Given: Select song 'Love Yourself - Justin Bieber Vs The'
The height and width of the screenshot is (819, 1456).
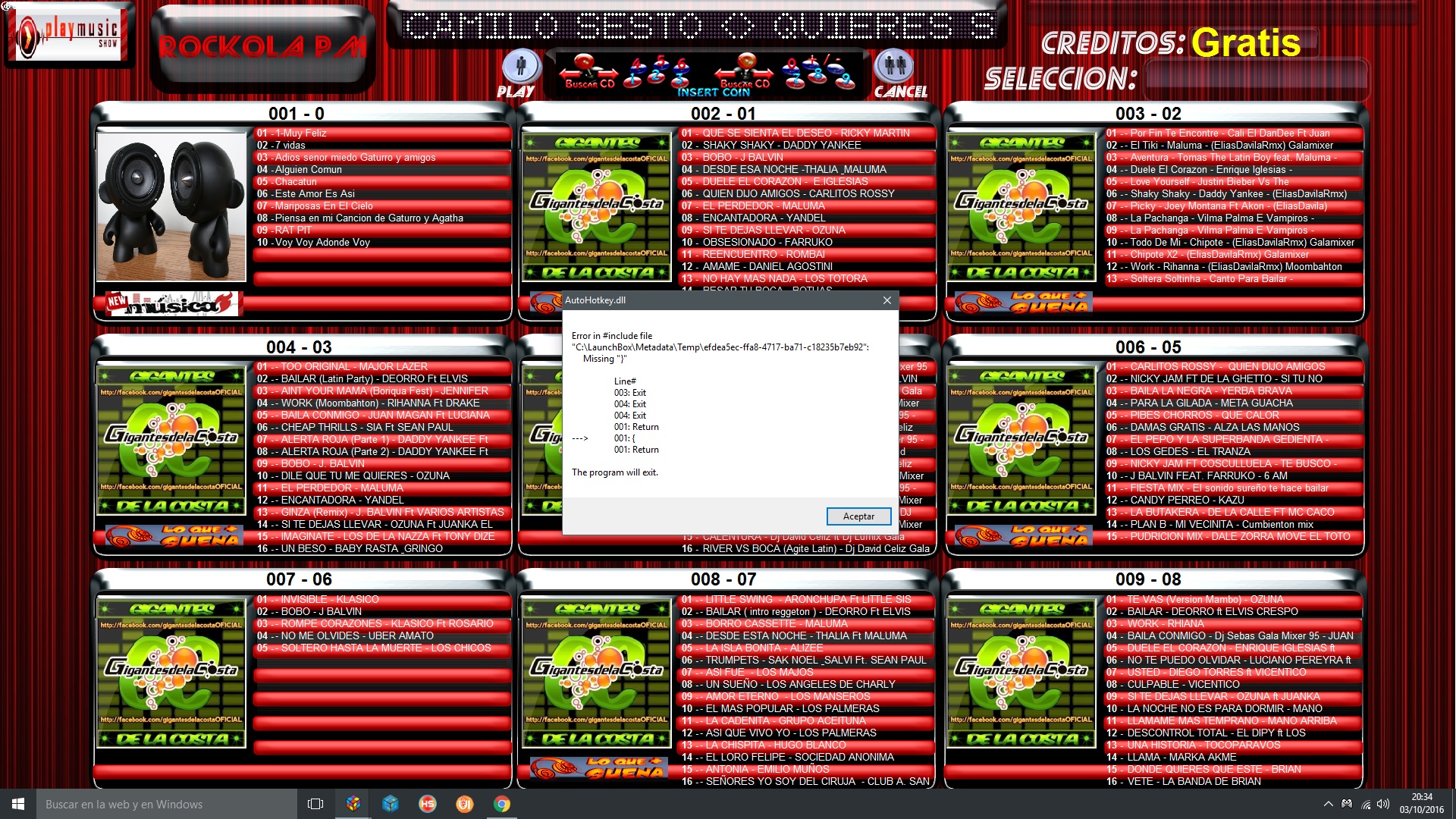Looking at the screenshot, I should (1232, 181).
